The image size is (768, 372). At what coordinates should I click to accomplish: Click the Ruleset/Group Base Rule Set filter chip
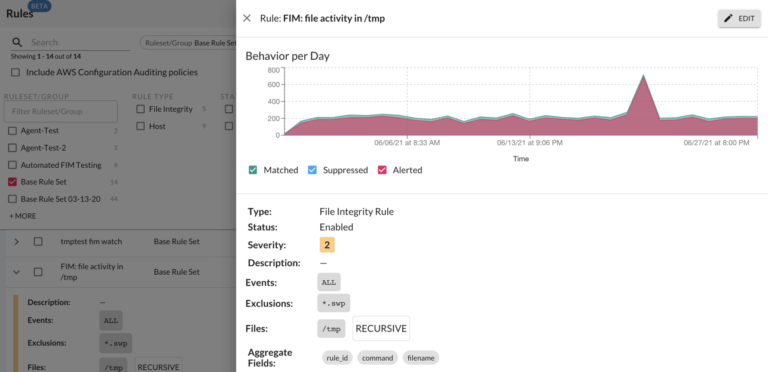tap(189, 43)
